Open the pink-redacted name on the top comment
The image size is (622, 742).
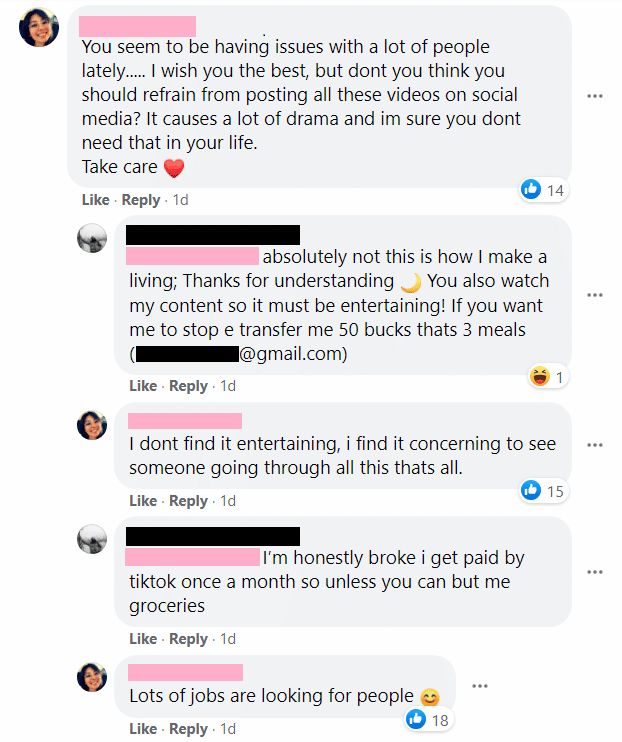(137, 26)
